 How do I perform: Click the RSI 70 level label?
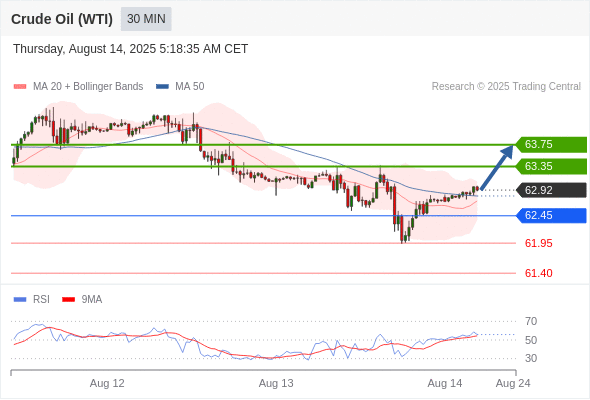531,321
